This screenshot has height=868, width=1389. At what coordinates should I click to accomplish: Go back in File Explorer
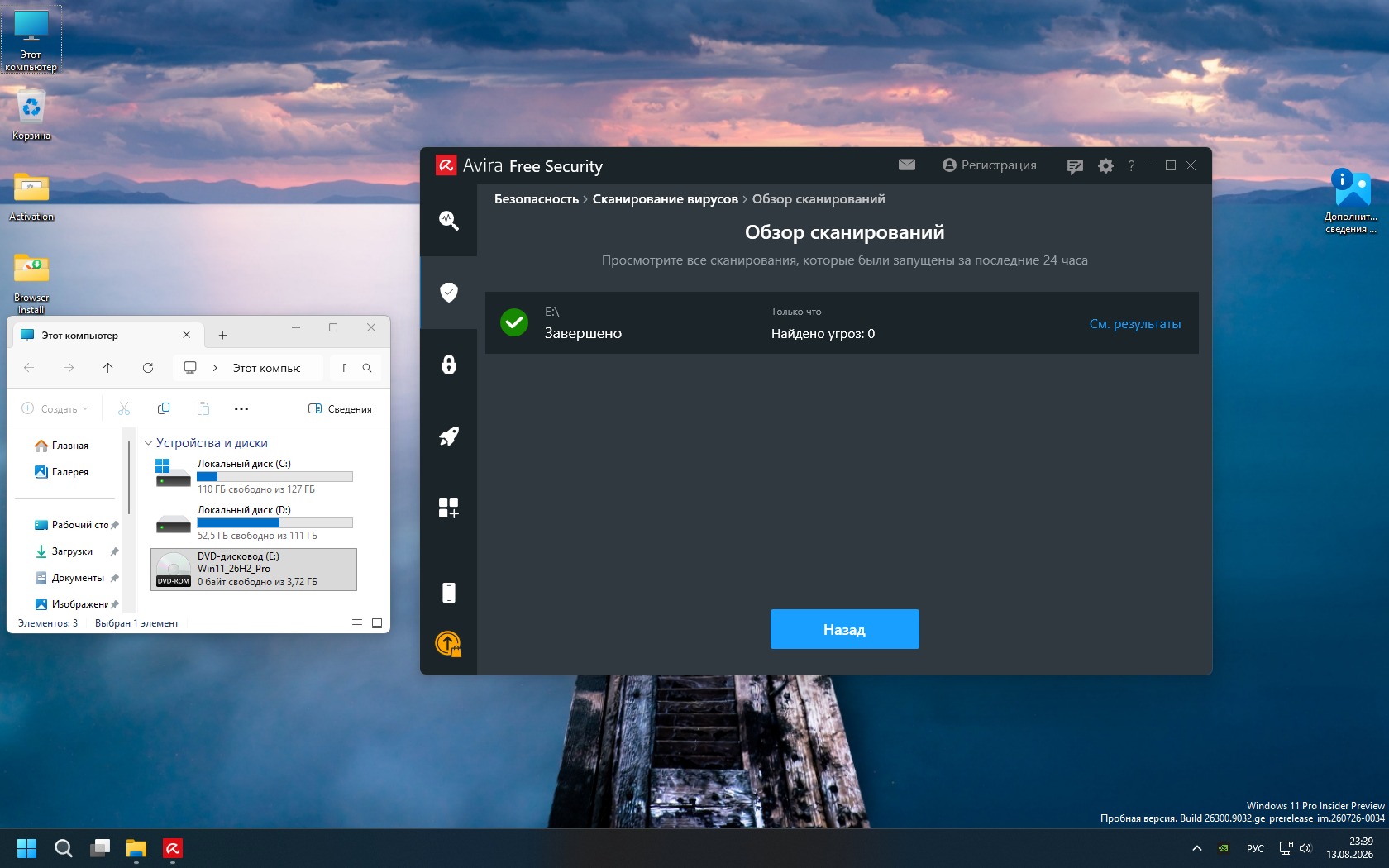[29, 368]
